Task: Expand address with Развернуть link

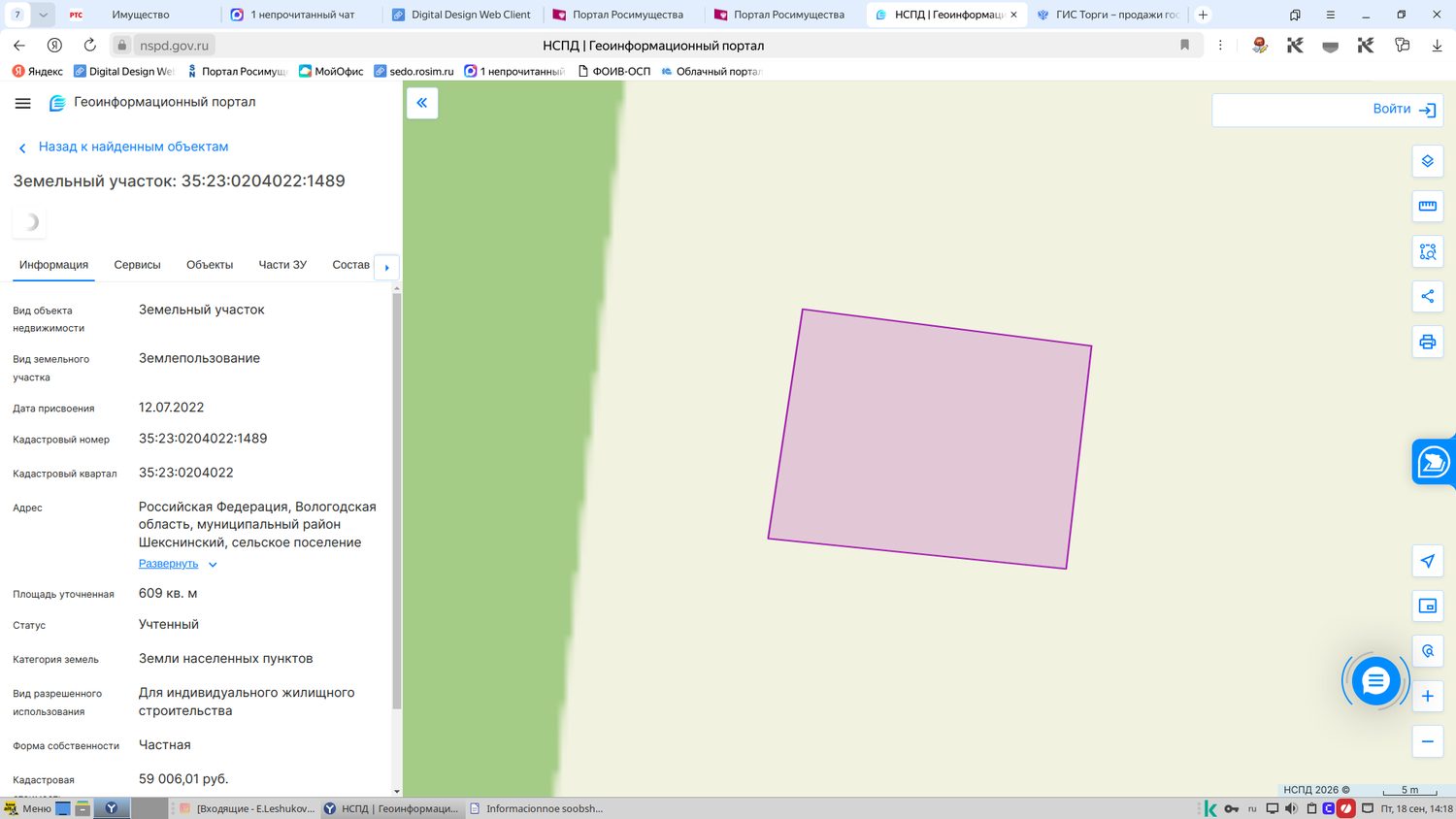Action: point(178,564)
